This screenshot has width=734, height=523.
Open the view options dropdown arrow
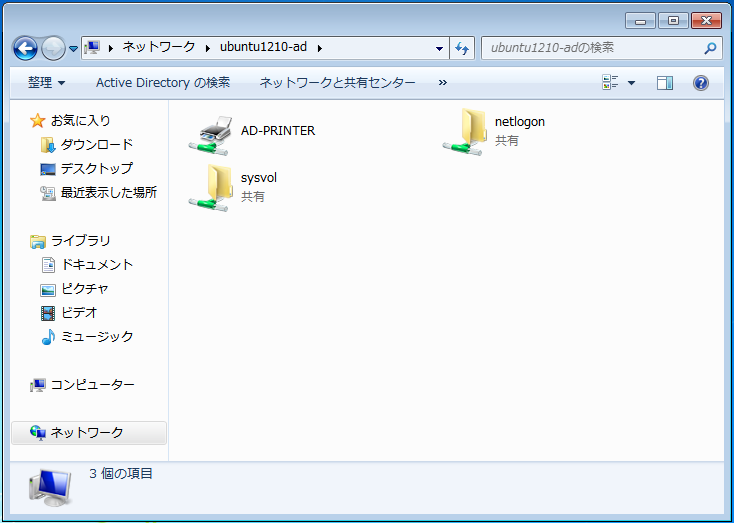click(x=631, y=83)
